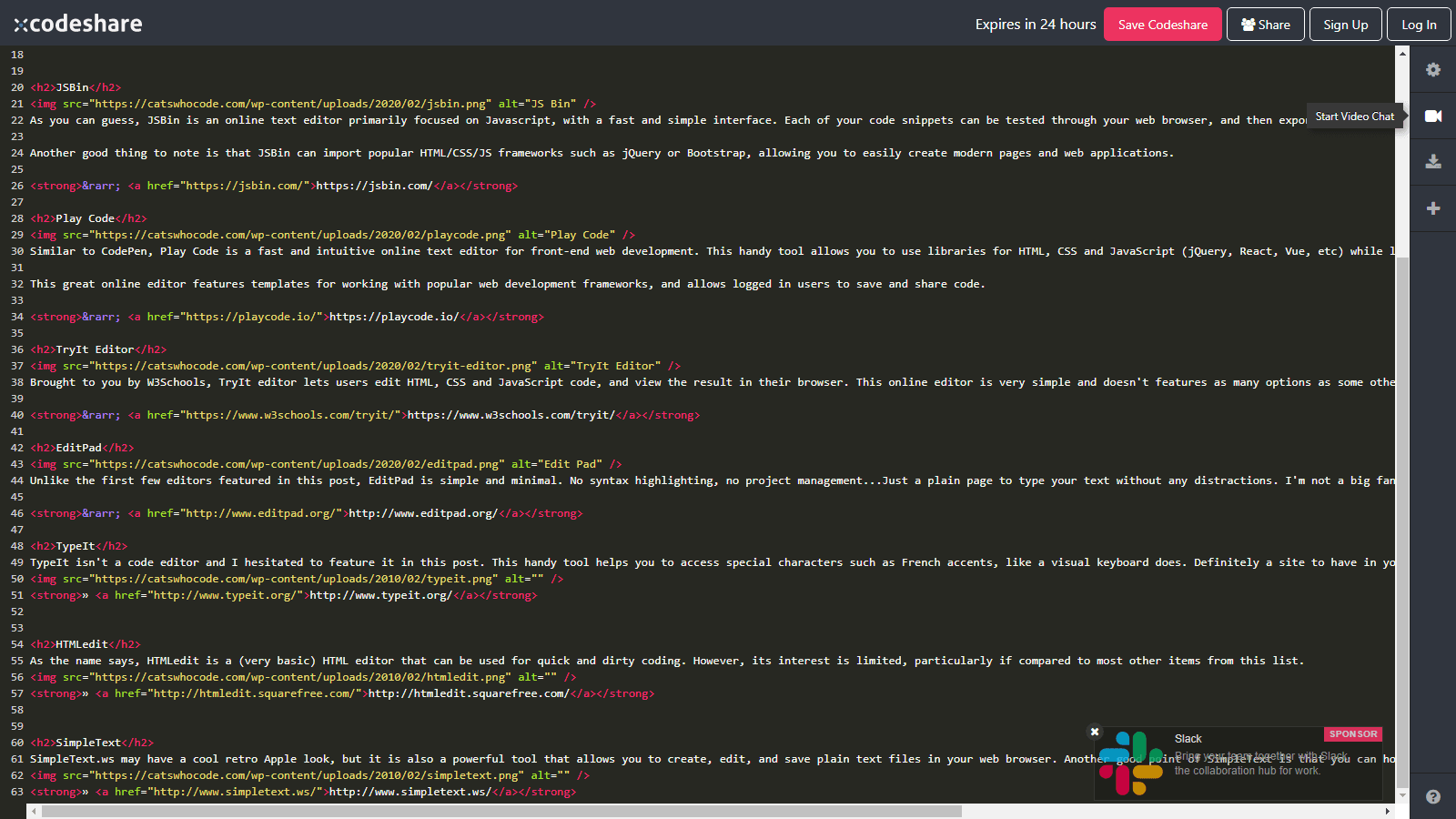Click line 24 text 'Another good thing'
Image resolution: width=1456 pixels, height=819 pixels.
tap(88, 153)
